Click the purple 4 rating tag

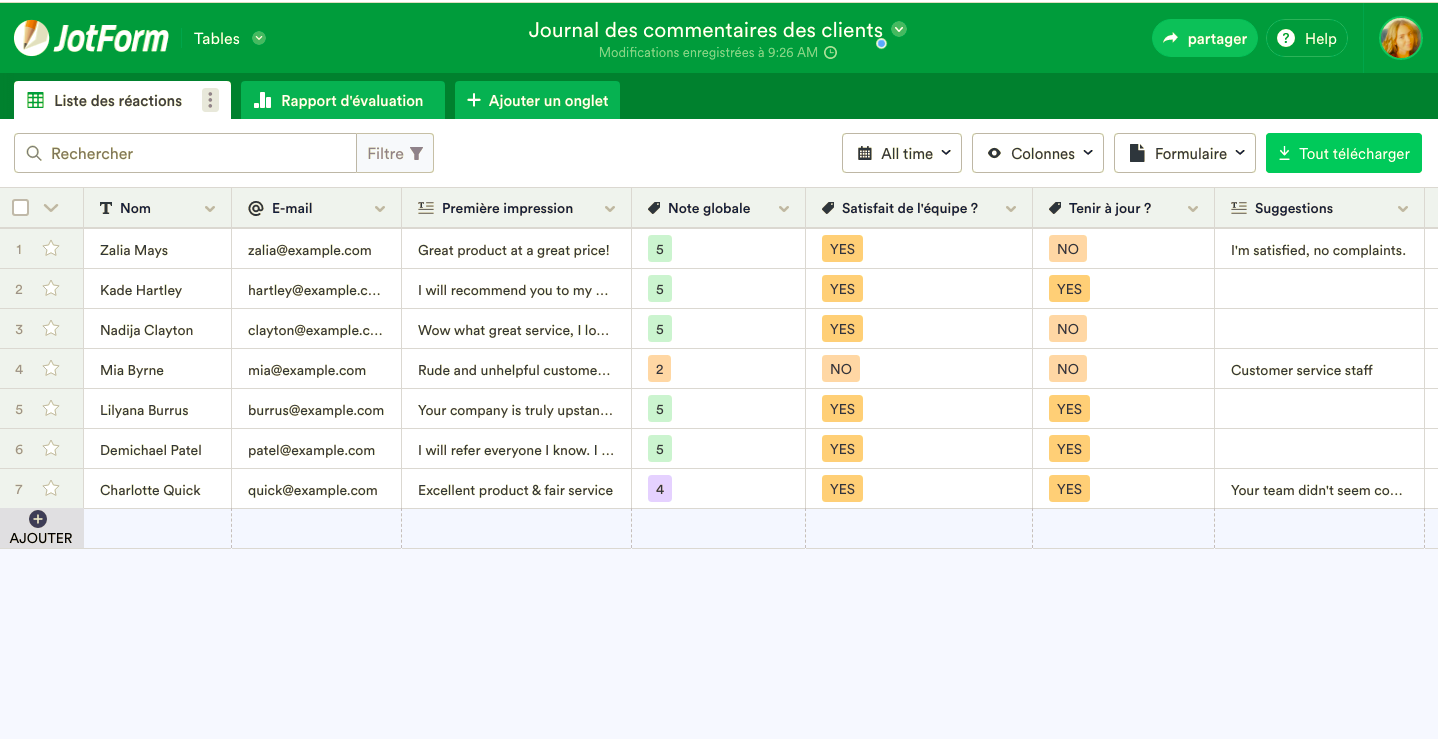coord(659,489)
